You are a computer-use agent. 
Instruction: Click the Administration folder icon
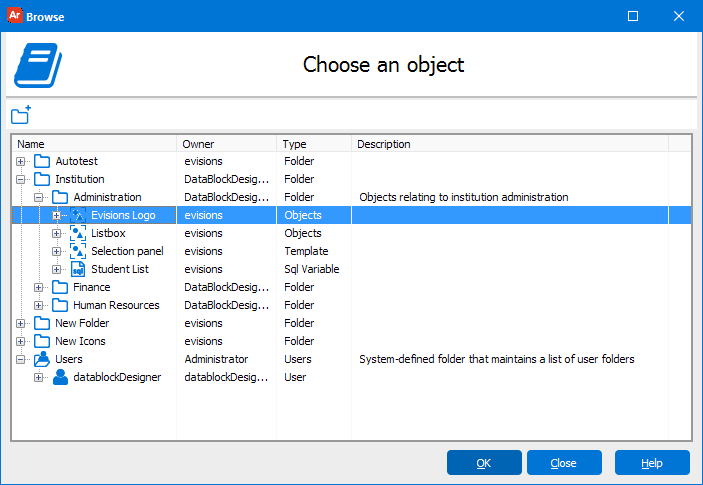60,197
